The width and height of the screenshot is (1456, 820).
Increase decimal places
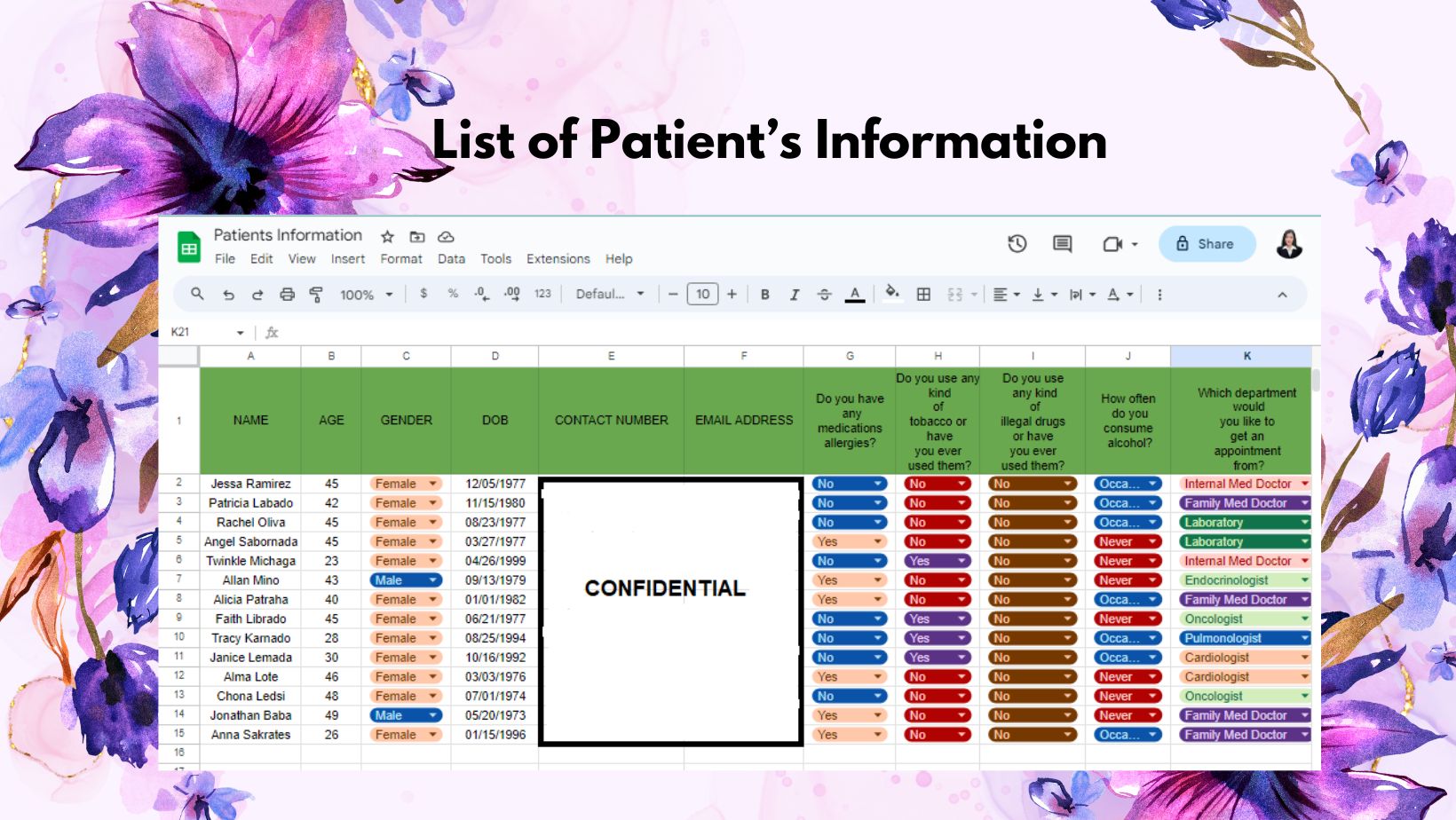[x=512, y=294]
